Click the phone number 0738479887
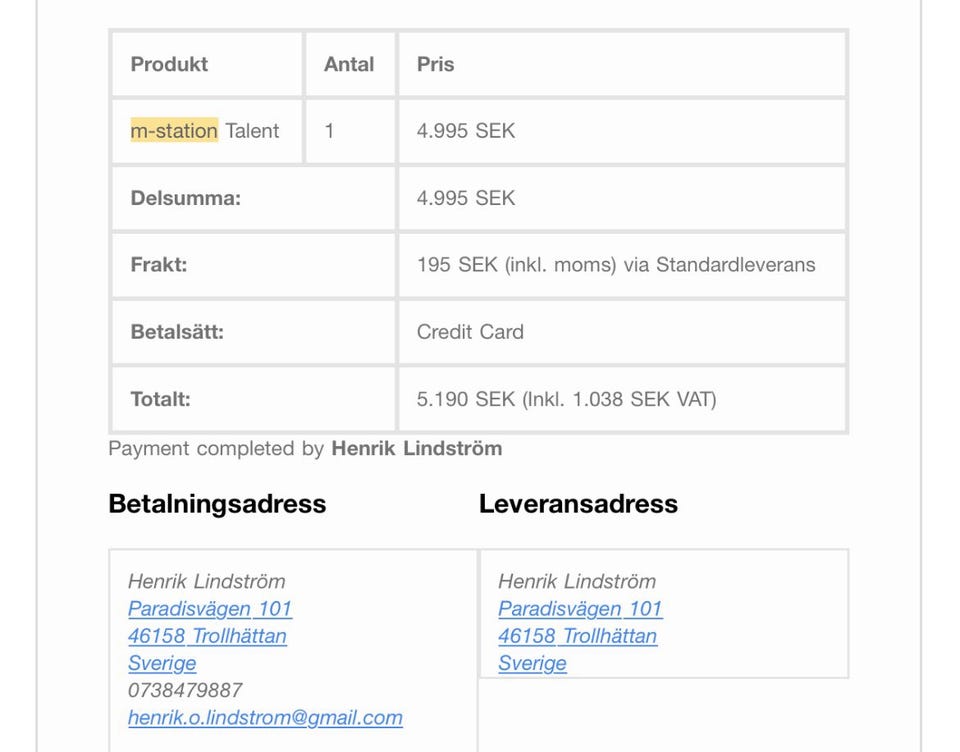The height and width of the screenshot is (752, 960). (x=185, y=690)
